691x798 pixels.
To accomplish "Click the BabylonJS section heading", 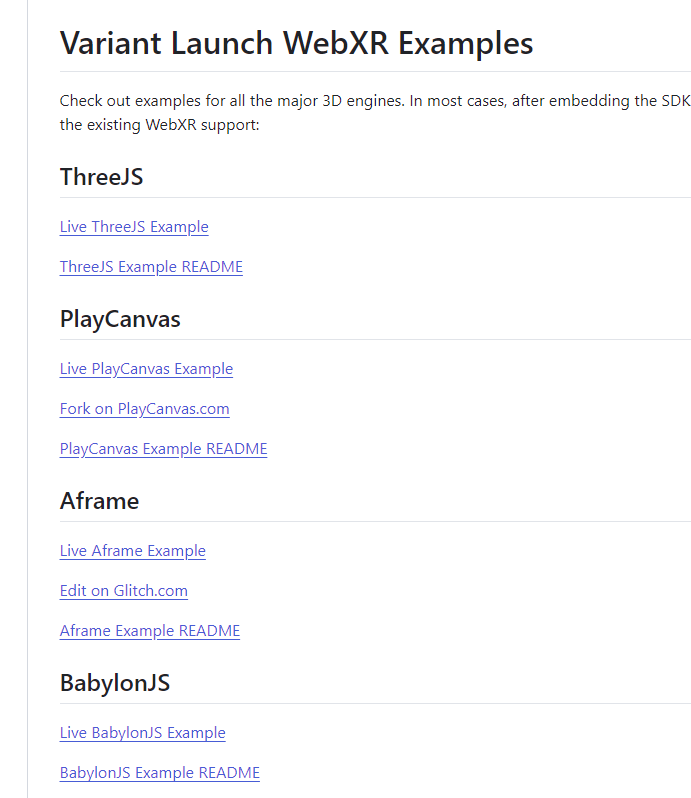I will (114, 683).
